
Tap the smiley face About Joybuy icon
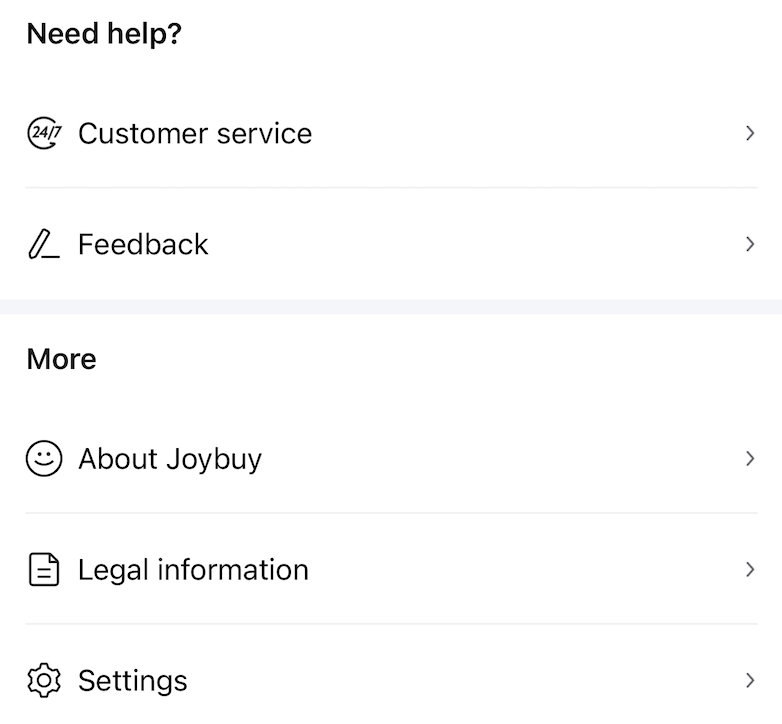pos(44,459)
